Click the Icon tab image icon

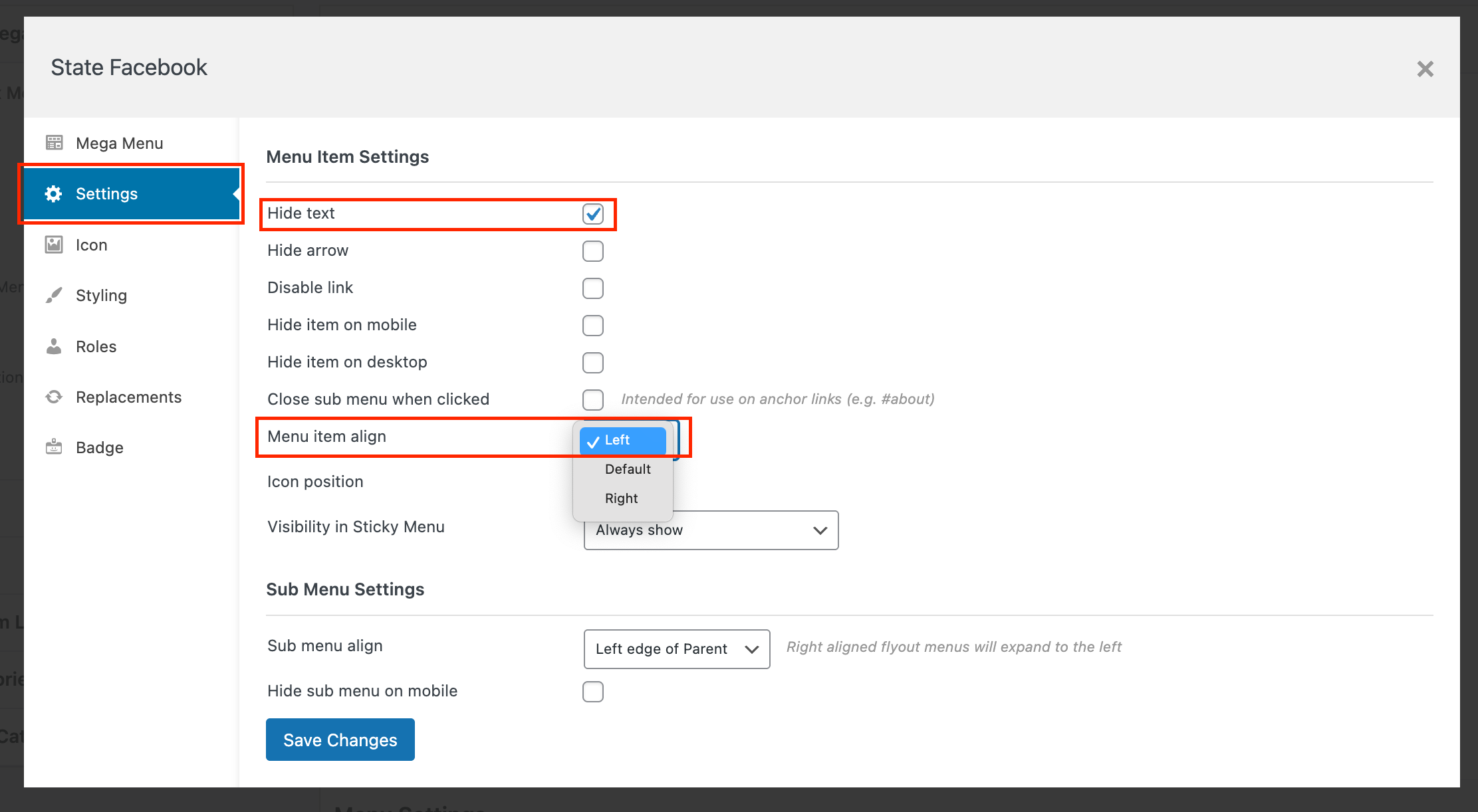(54, 245)
